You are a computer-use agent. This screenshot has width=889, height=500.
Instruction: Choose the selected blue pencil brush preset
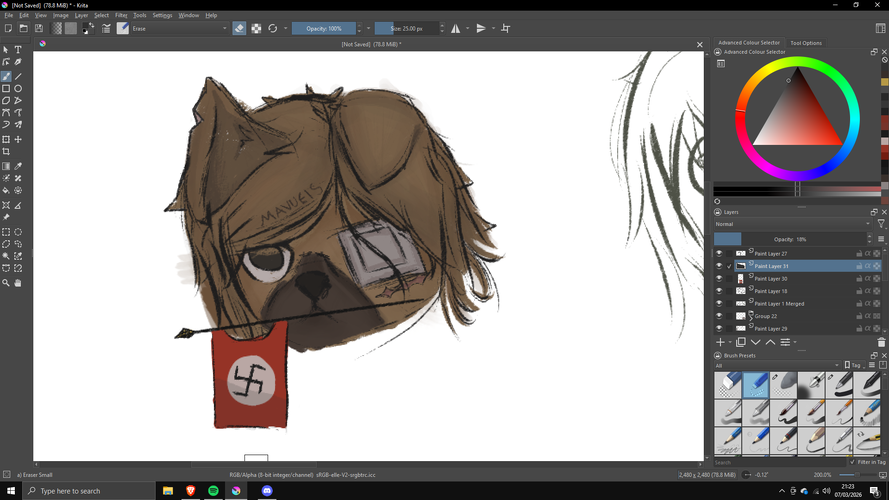[x=755, y=385]
